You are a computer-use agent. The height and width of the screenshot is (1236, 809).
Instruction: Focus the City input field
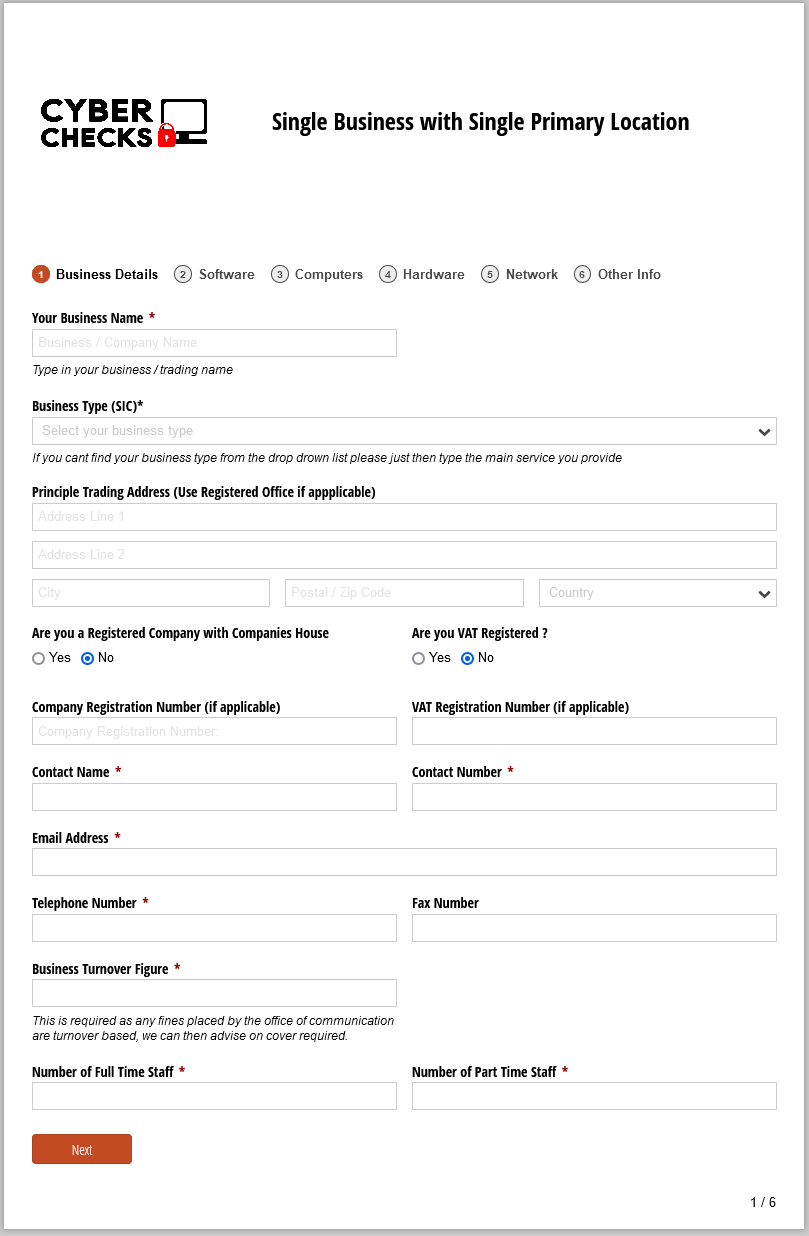point(151,593)
